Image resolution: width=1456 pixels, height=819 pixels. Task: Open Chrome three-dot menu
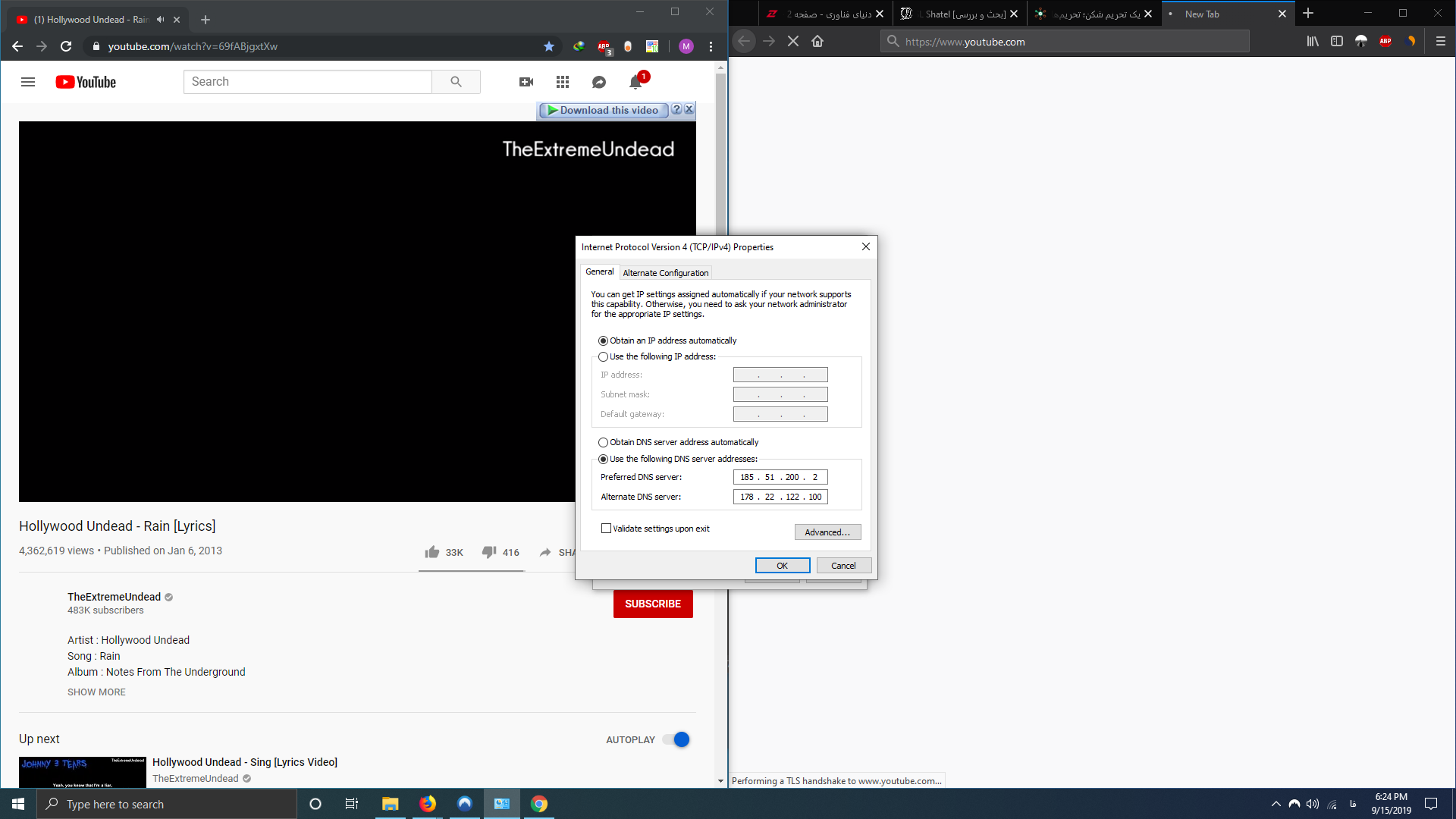pyautogui.click(x=711, y=46)
